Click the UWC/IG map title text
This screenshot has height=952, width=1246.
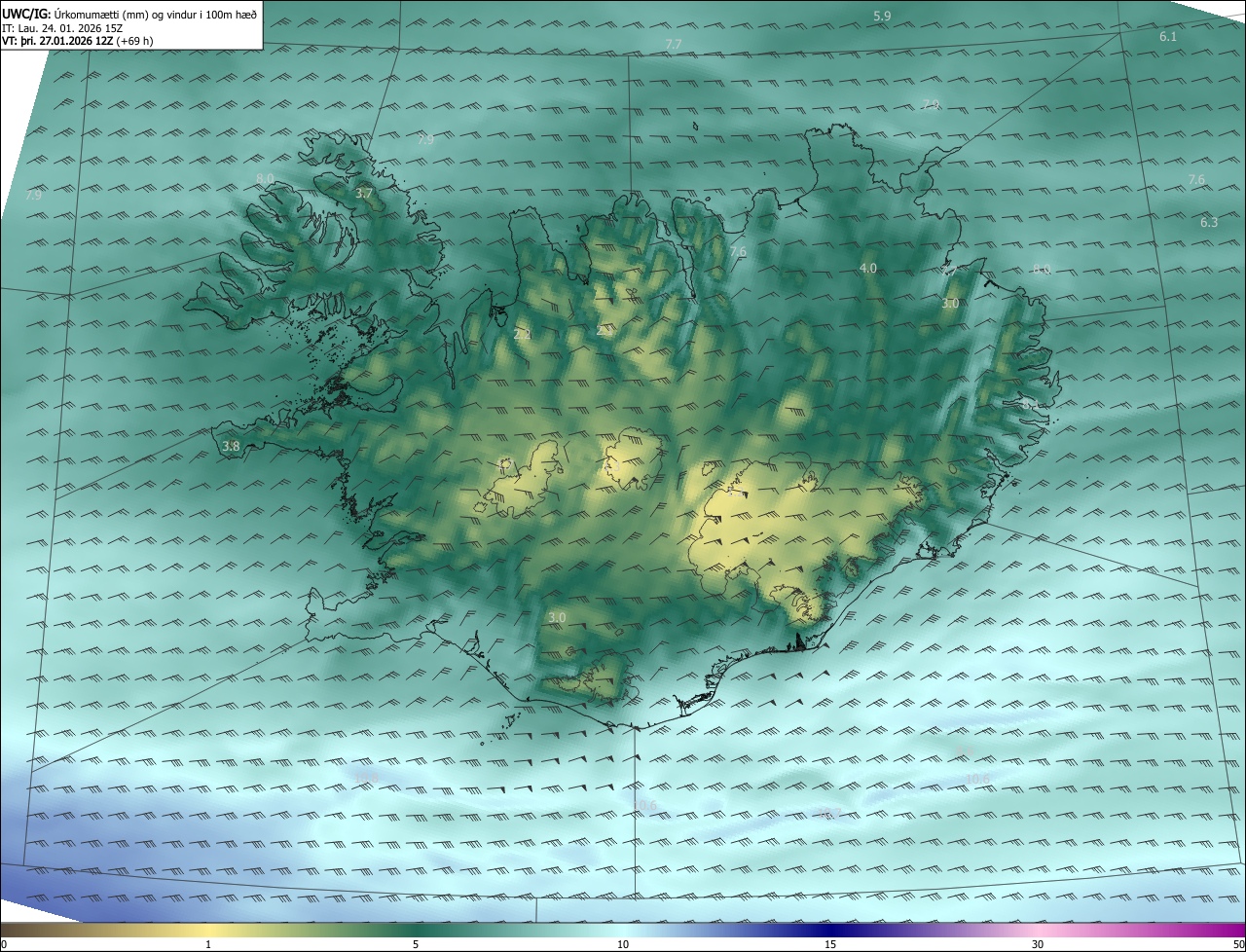129,15
